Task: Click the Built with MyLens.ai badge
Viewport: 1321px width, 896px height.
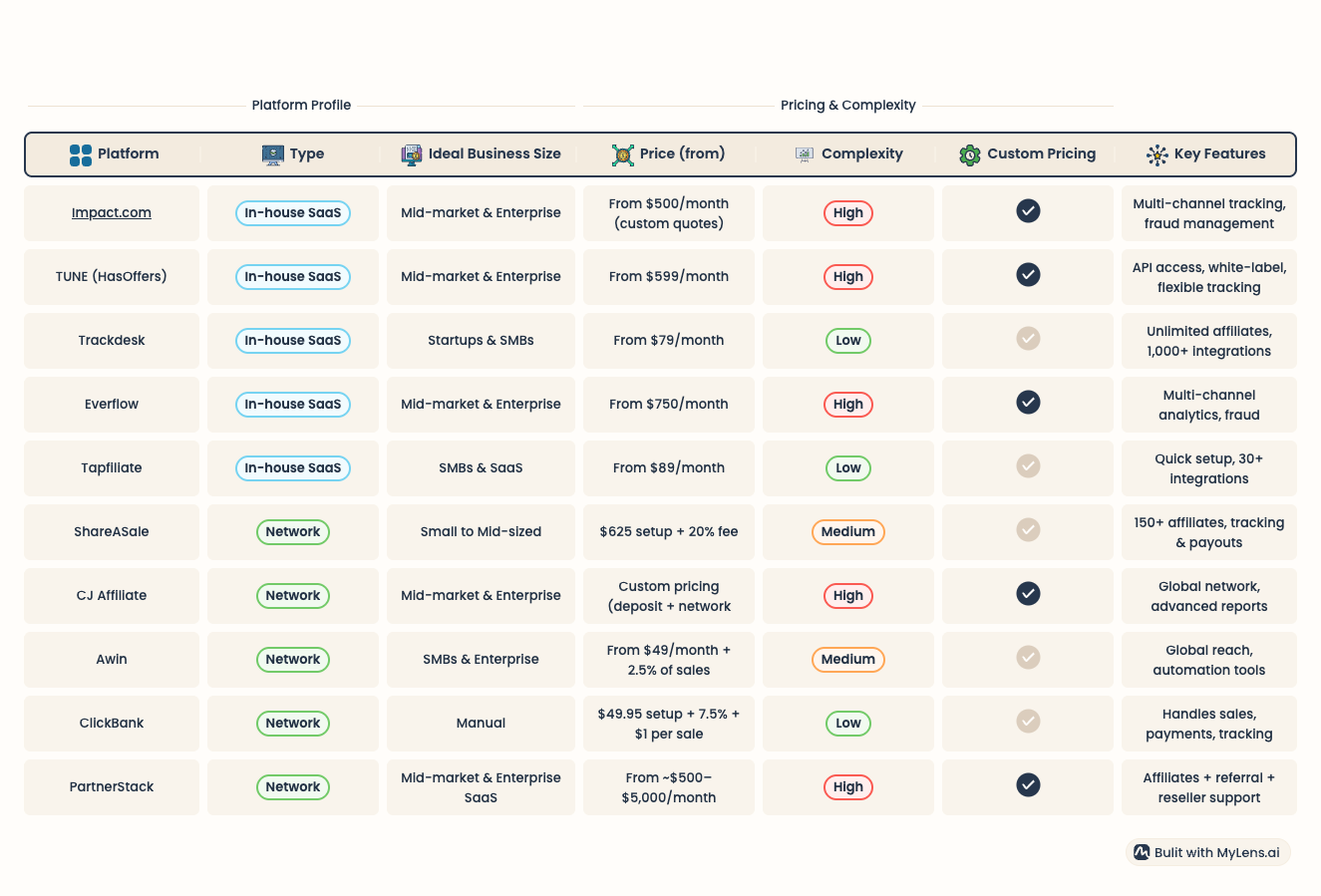Action: 1208,853
